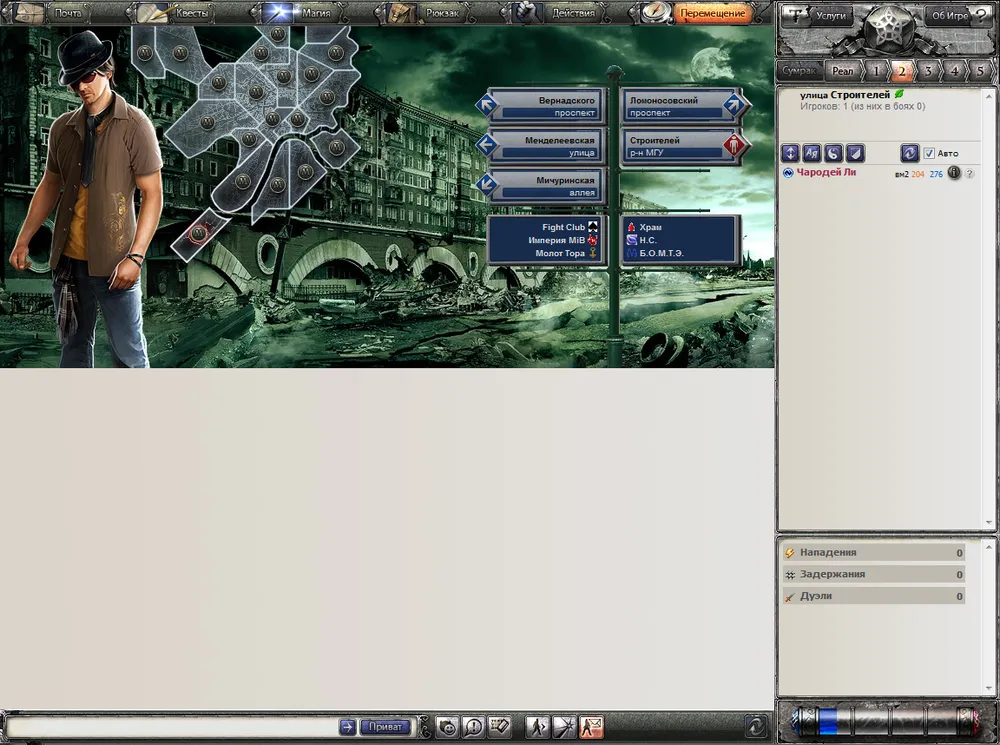
Task: Click the bottom-right chat refresh icon
Action: 755,726
